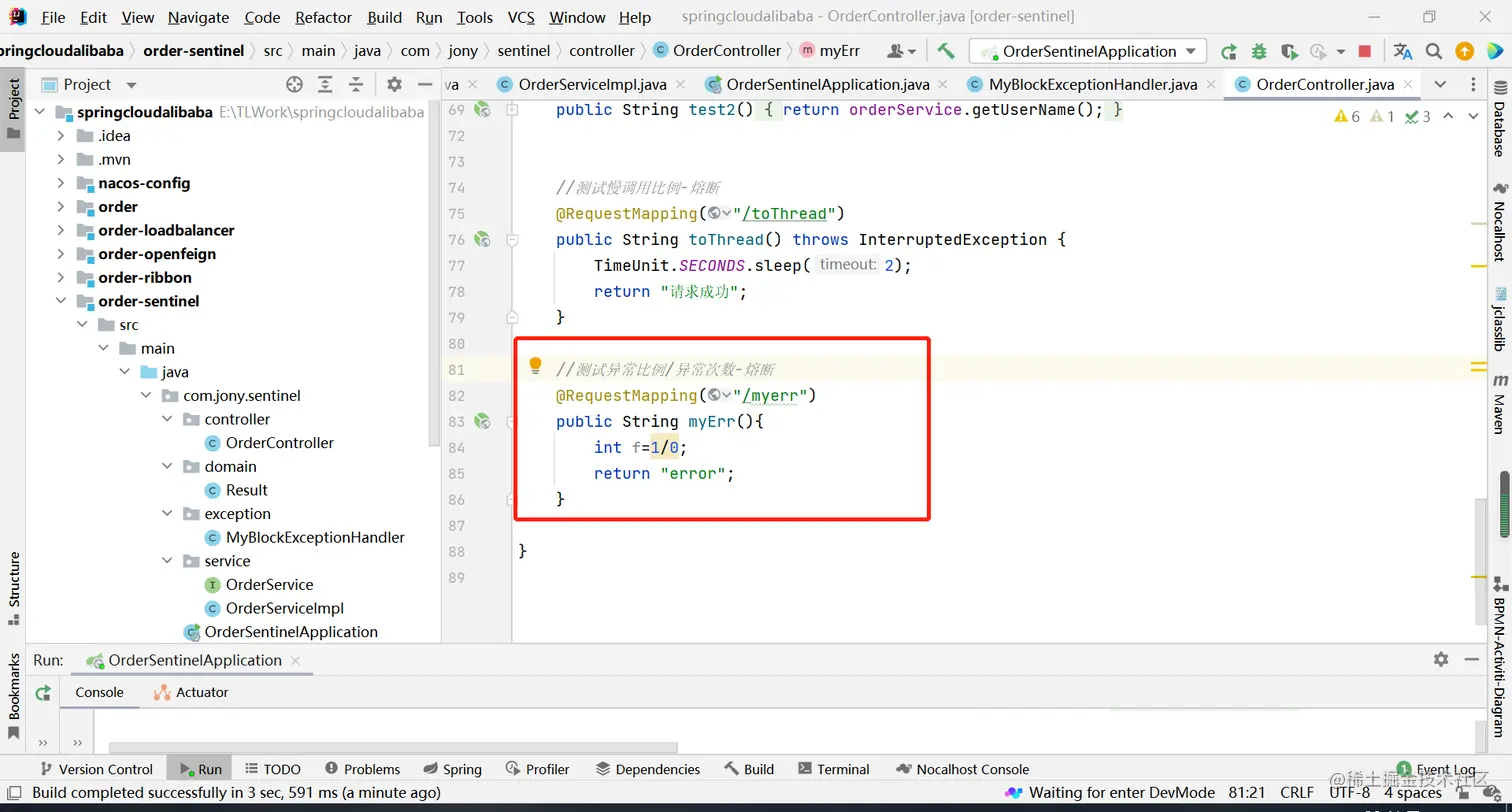This screenshot has height=812, width=1512.
Task: Open the Refactor menu
Action: pyautogui.click(x=324, y=17)
